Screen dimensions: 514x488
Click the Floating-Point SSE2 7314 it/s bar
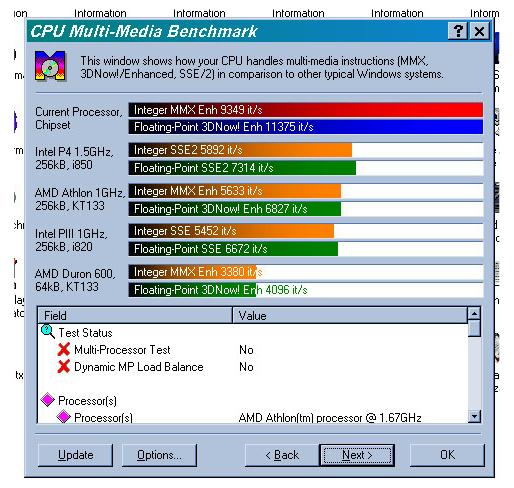(242, 168)
